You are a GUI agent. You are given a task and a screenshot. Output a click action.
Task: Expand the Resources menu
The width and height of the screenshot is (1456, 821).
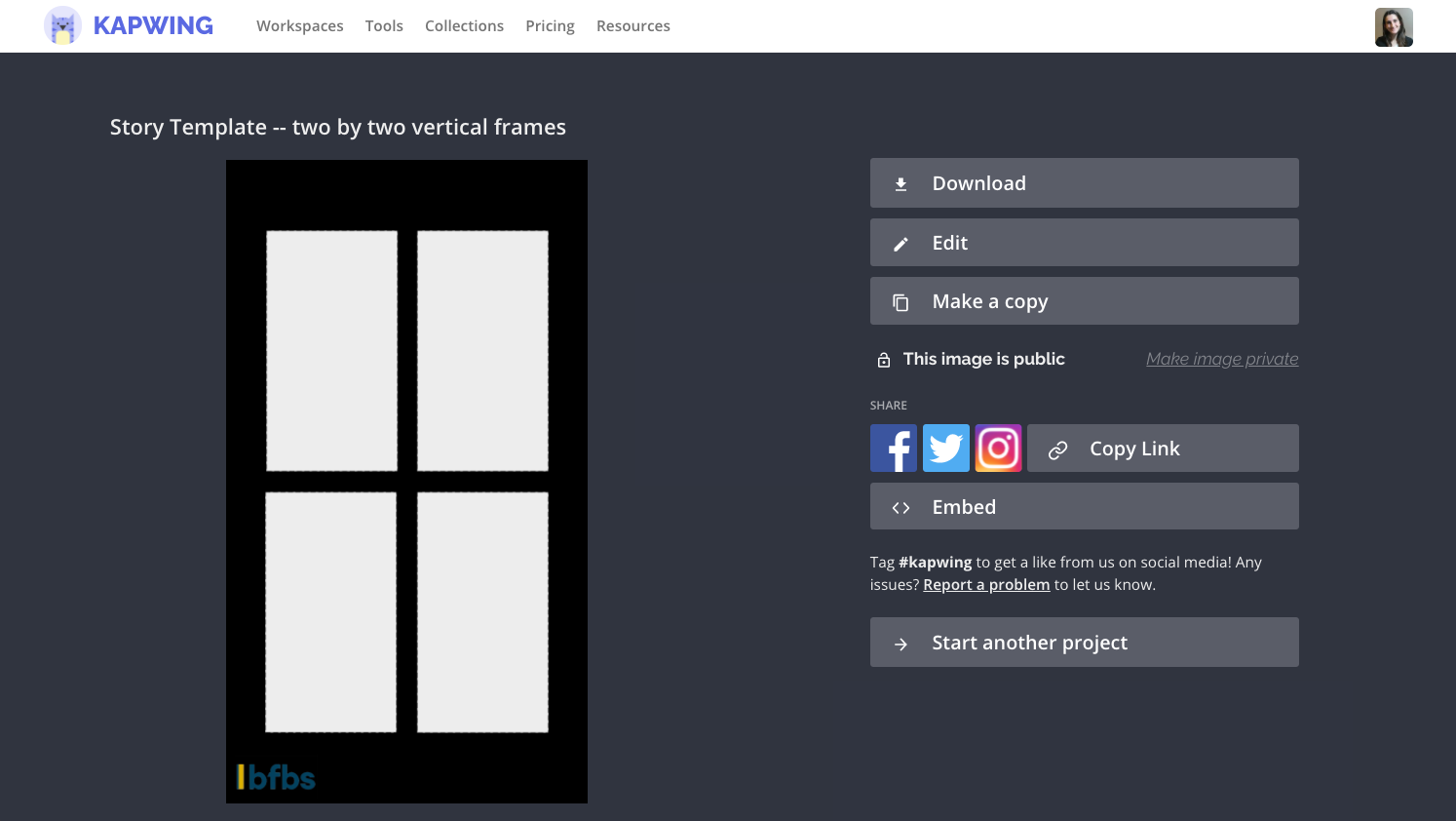pos(633,26)
